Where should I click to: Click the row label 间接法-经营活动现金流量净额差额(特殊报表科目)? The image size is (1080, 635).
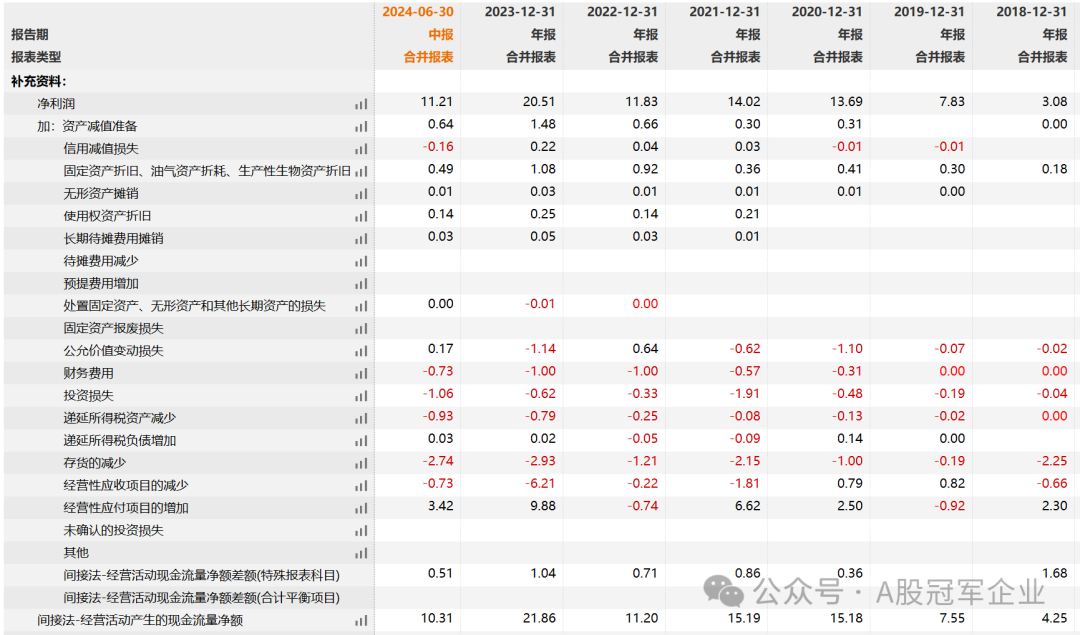click(201, 575)
